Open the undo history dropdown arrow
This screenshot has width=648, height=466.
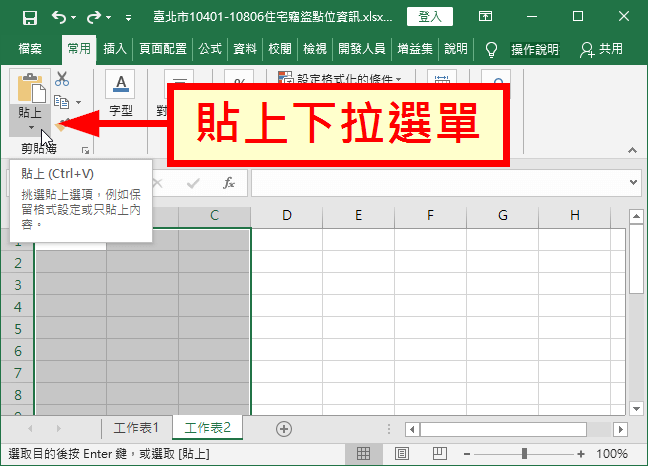(74, 17)
